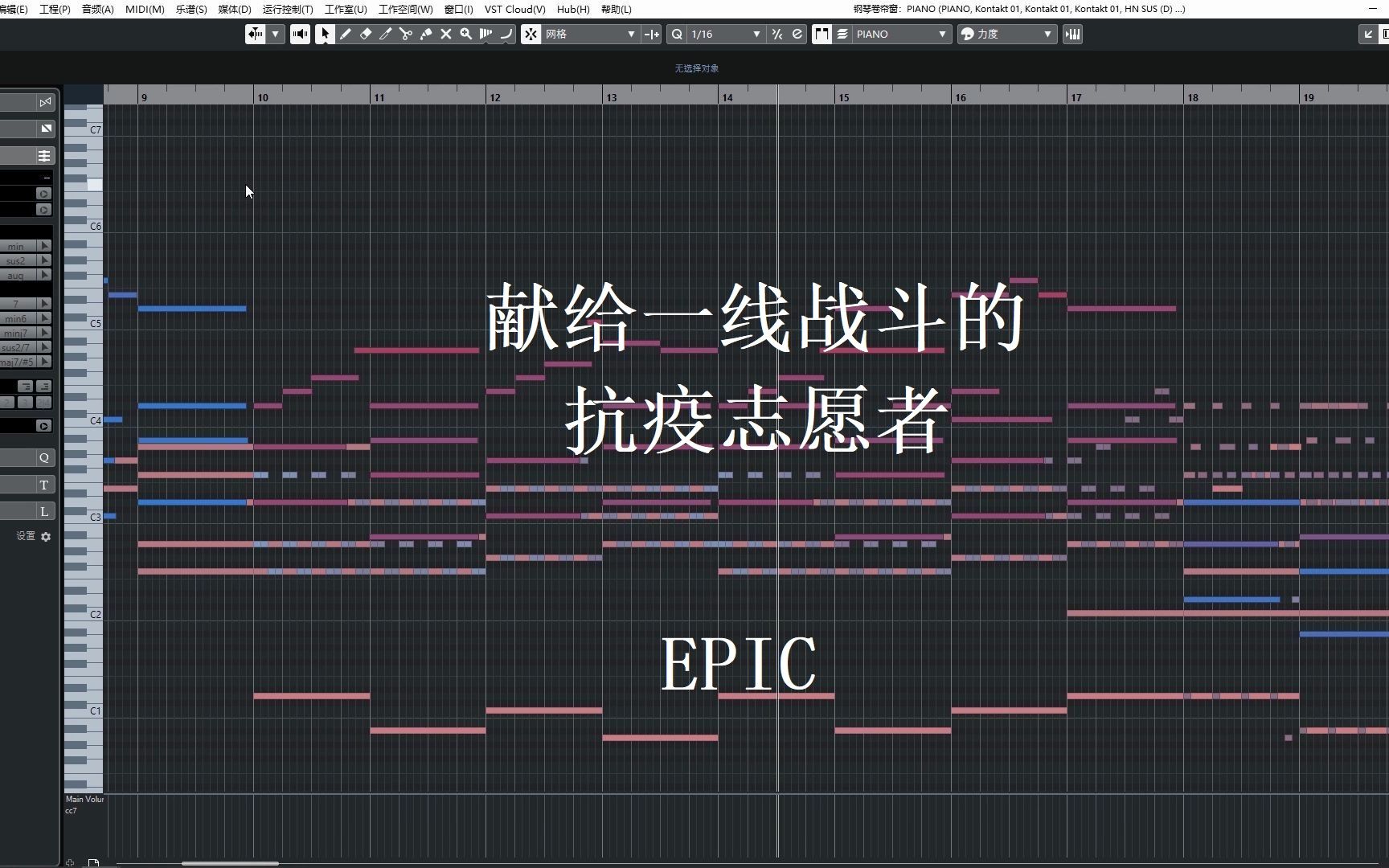Click the plus icon below the controller lane
Viewport: 1389px width, 868px height.
[x=71, y=862]
